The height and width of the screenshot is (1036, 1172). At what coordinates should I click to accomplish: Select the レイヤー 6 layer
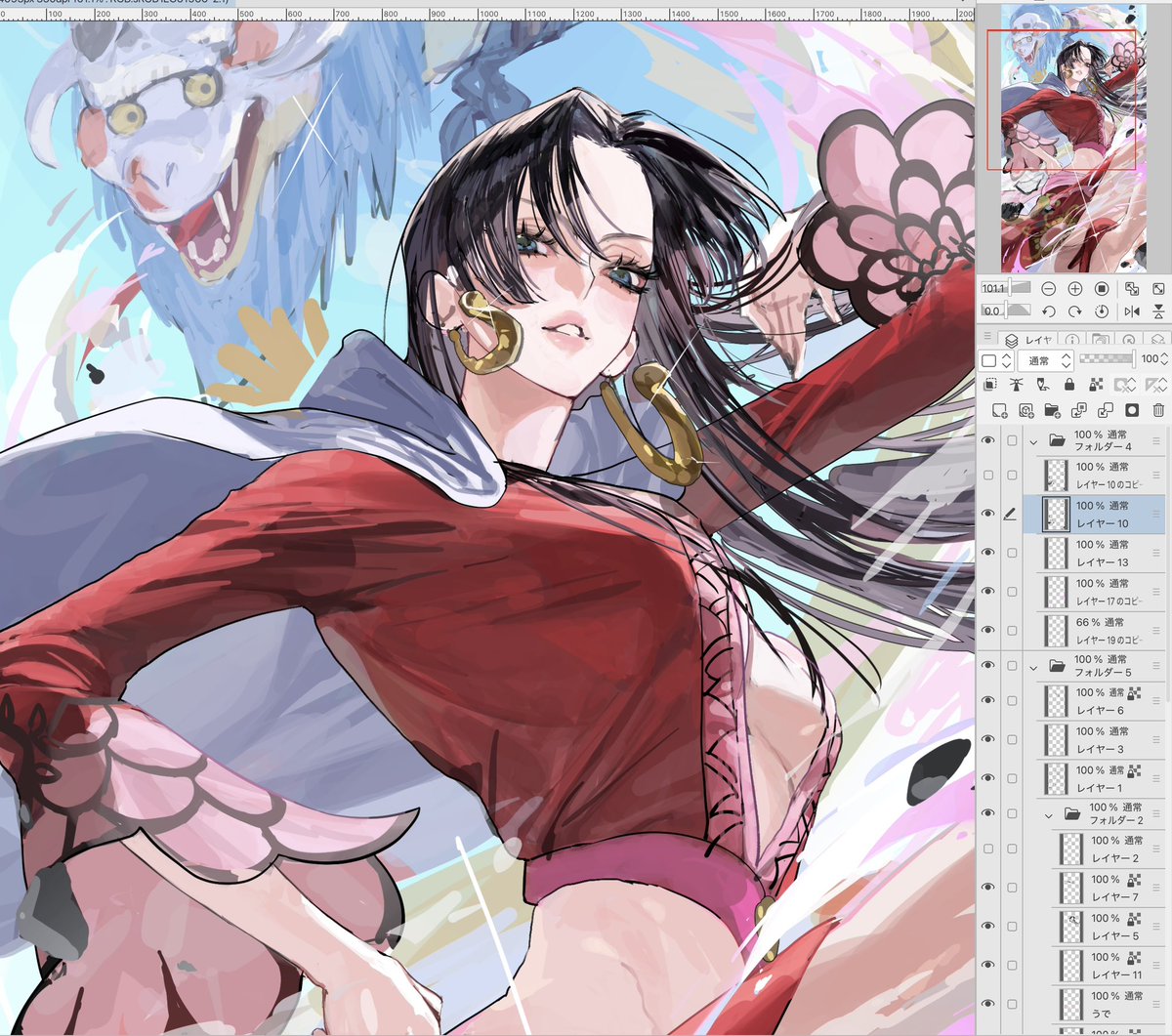pyautogui.click(x=1095, y=701)
